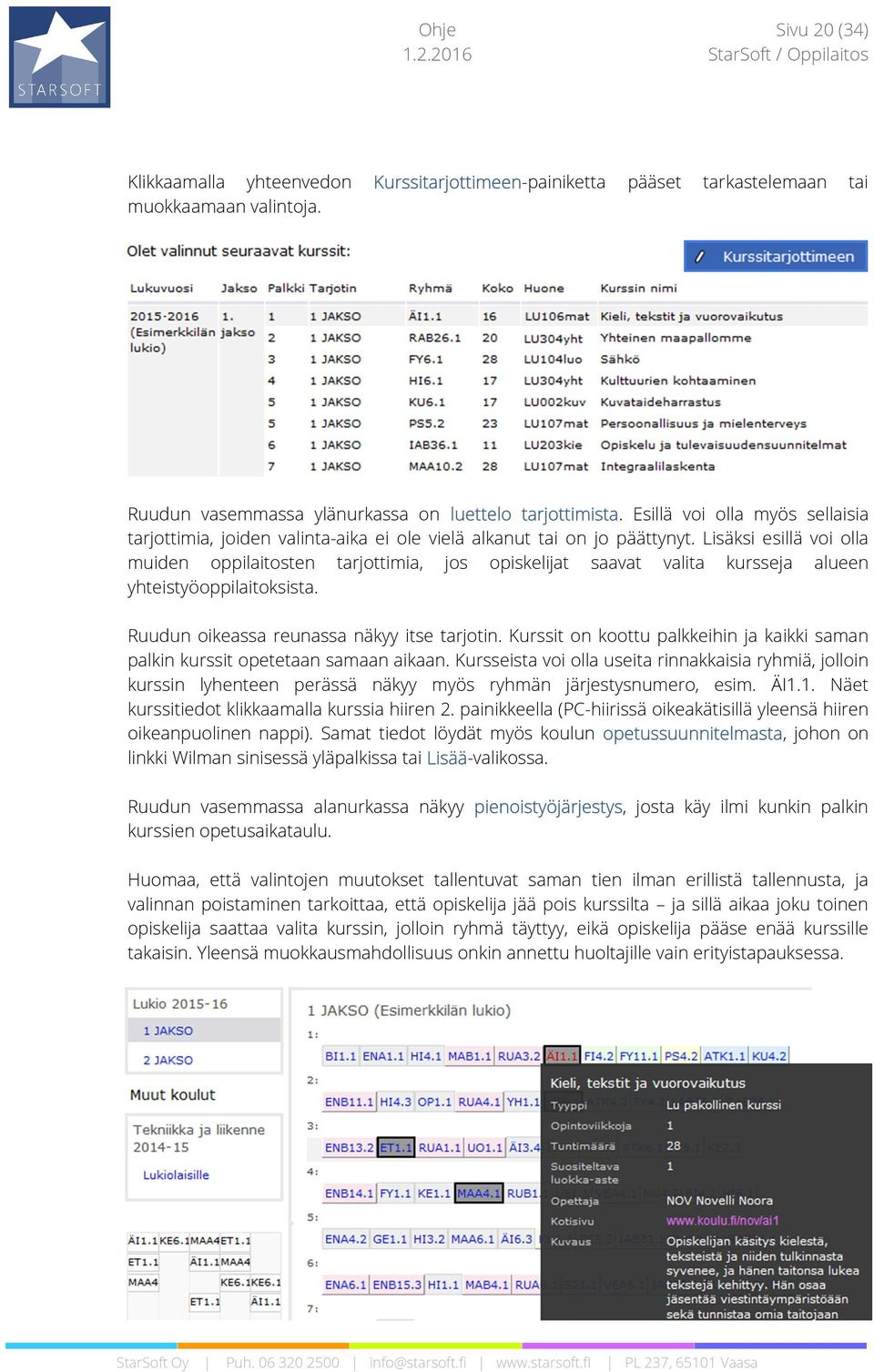Select course HI4.3 in row 2
The width and height of the screenshot is (874, 1372).
pos(395,1102)
